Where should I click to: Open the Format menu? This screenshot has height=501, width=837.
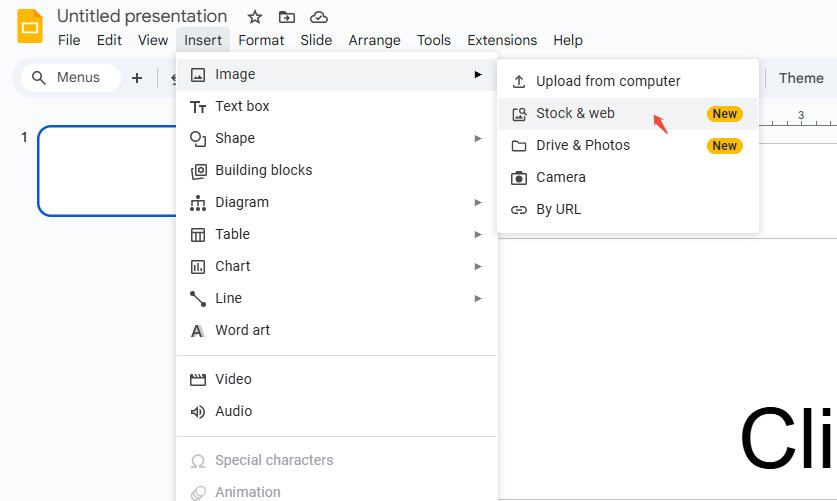(261, 40)
